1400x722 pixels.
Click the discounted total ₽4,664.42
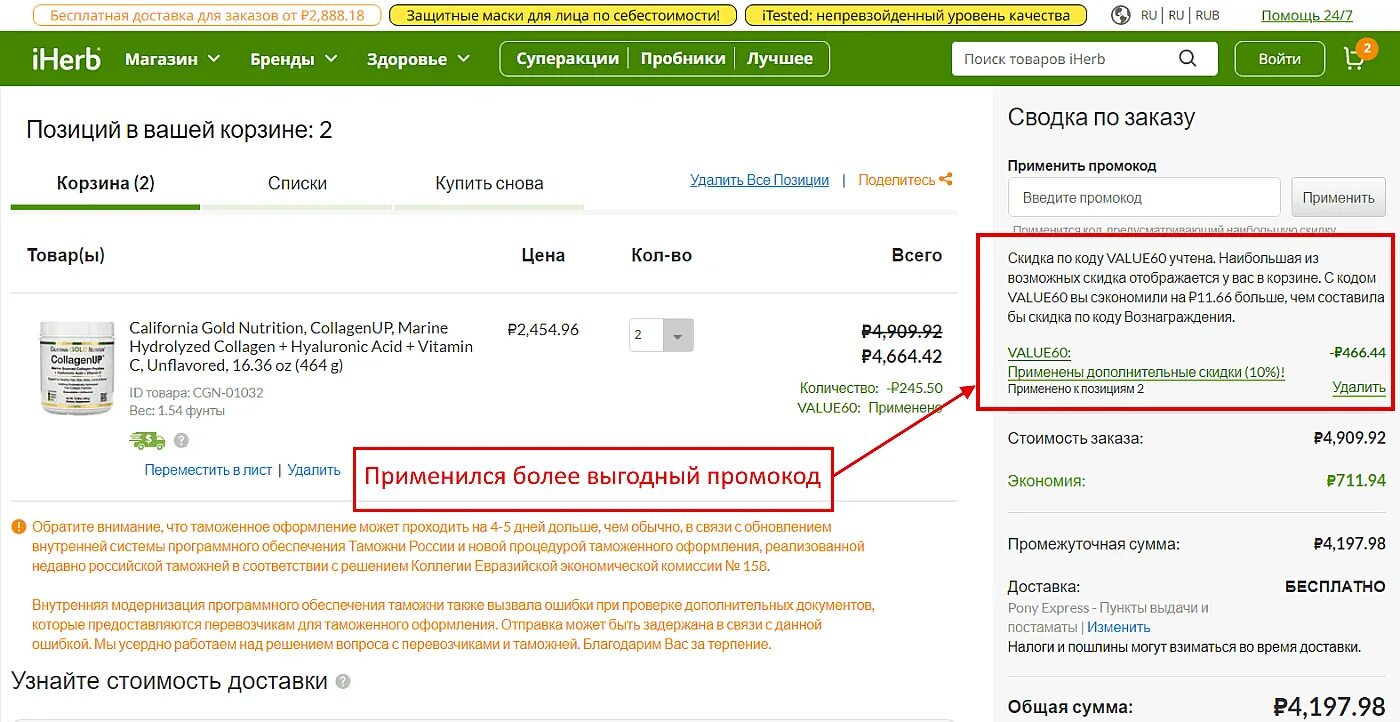pos(901,356)
